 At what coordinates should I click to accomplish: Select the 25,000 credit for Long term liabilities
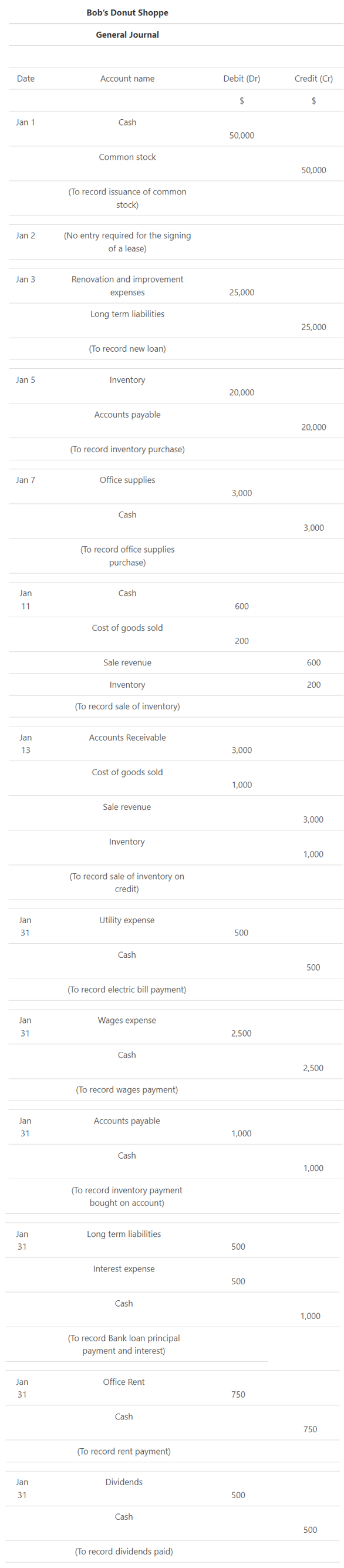click(x=313, y=328)
